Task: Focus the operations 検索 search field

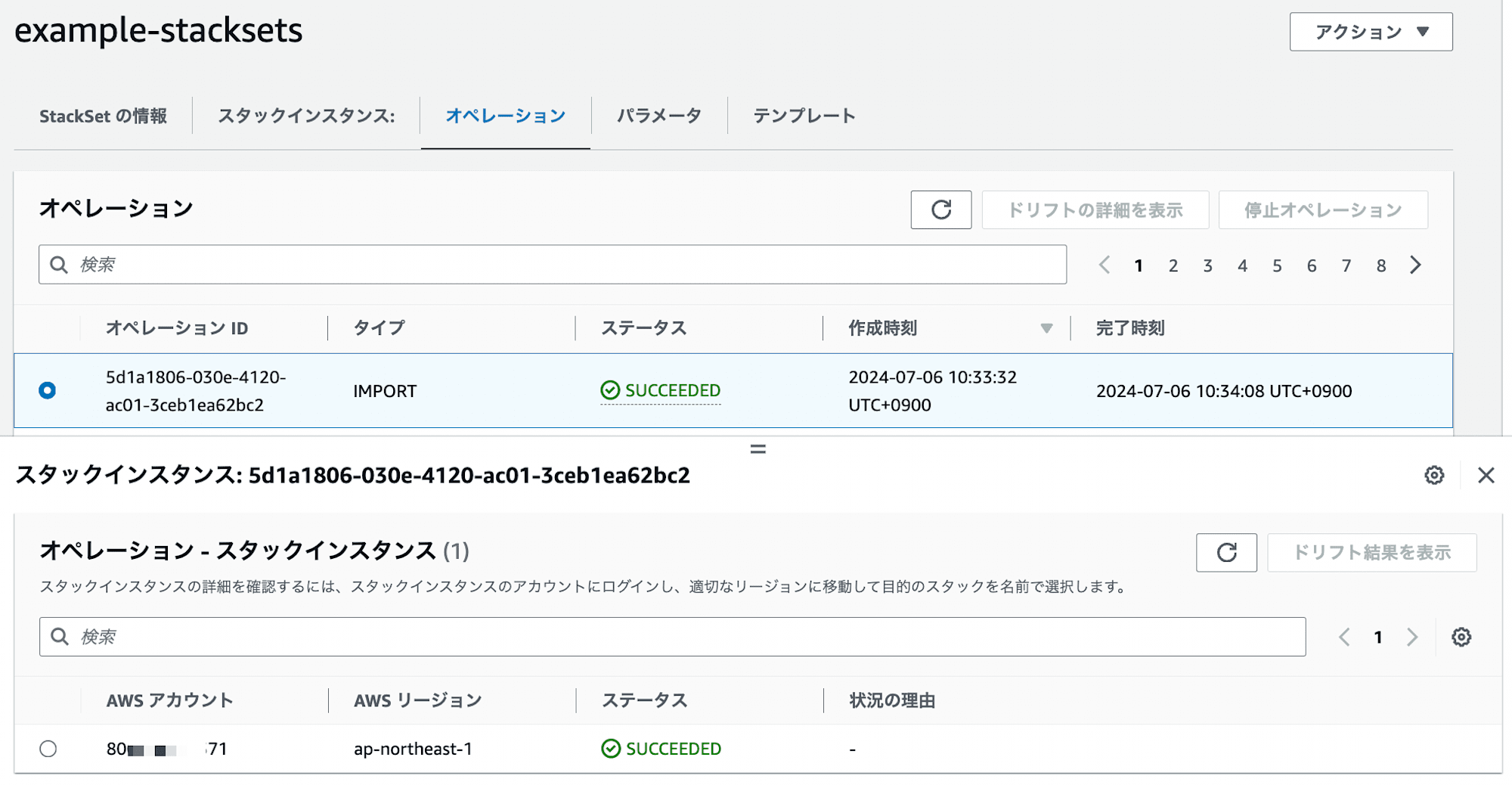Action: click(553, 265)
